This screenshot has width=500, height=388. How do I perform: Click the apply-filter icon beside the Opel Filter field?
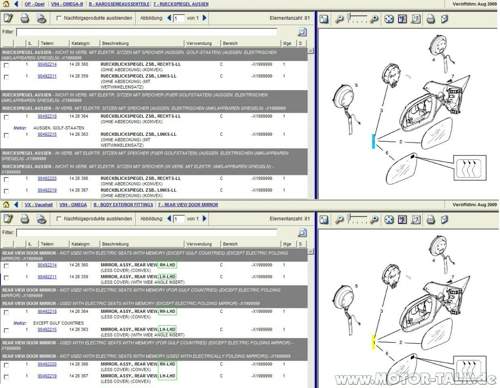[302, 32]
